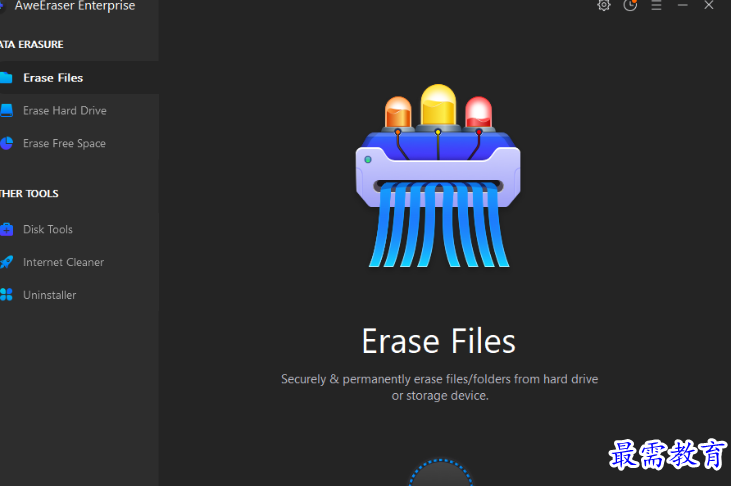Close the AweEraser window
733x486 pixels.
pos(709,6)
